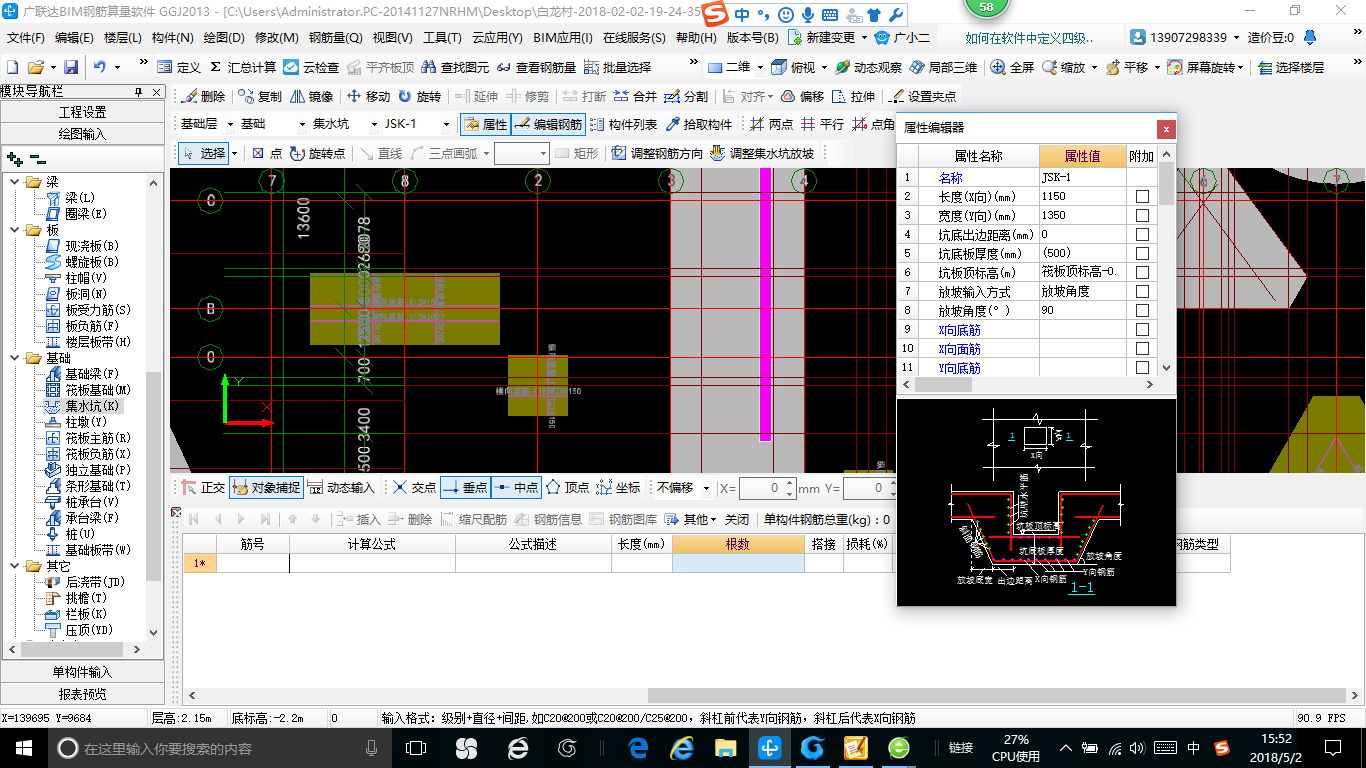Viewport: 1366px width, 768px height.
Task: Open 文件(F) menu
Action: tap(26, 38)
